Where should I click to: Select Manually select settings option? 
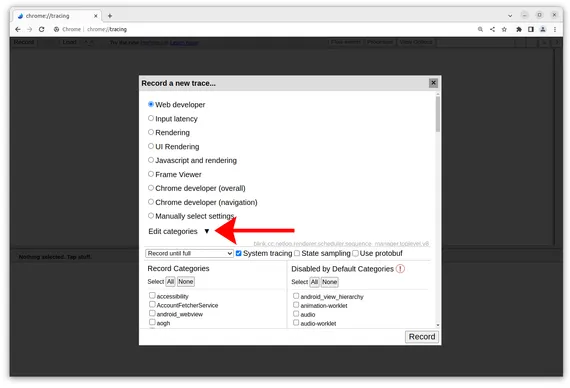click(x=151, y=216)
